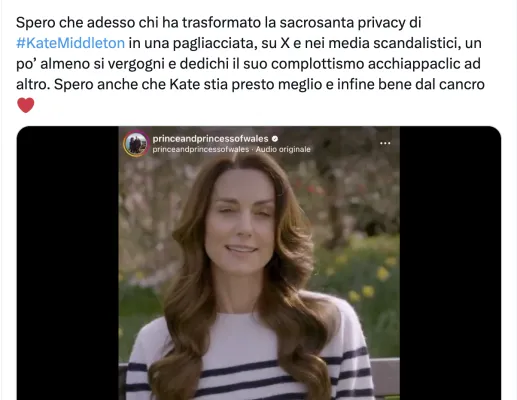Image resolution: width=517 pixels, height=400 pixels.
Task: Click the word 'acchiappaclic' in the tweet
Action: point(414,64)
